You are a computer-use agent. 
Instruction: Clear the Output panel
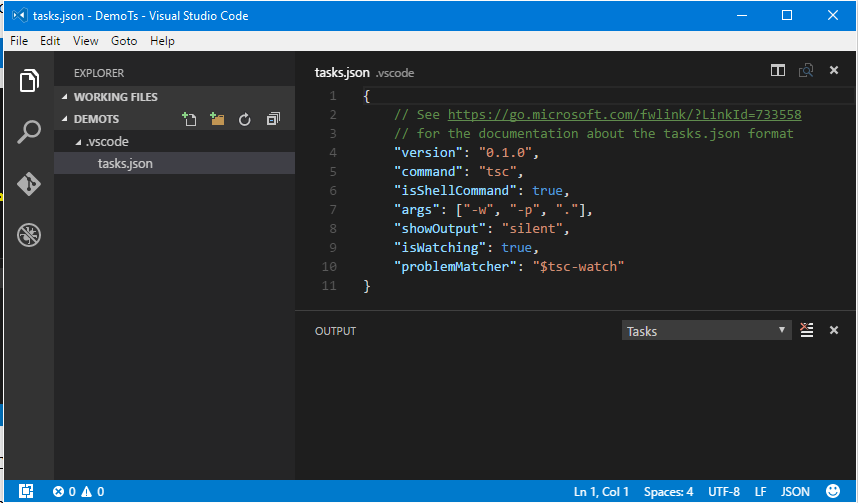pos(807,330)
